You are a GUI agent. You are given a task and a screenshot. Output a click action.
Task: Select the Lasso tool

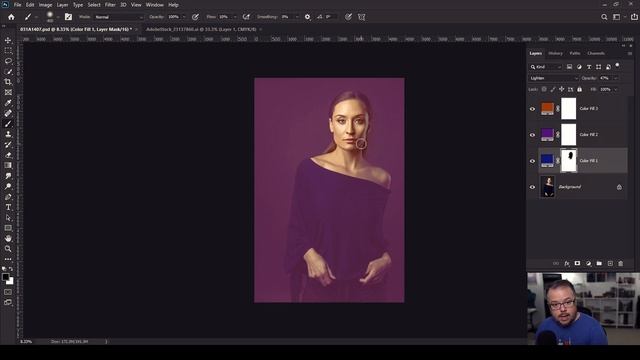coord(8,61)
